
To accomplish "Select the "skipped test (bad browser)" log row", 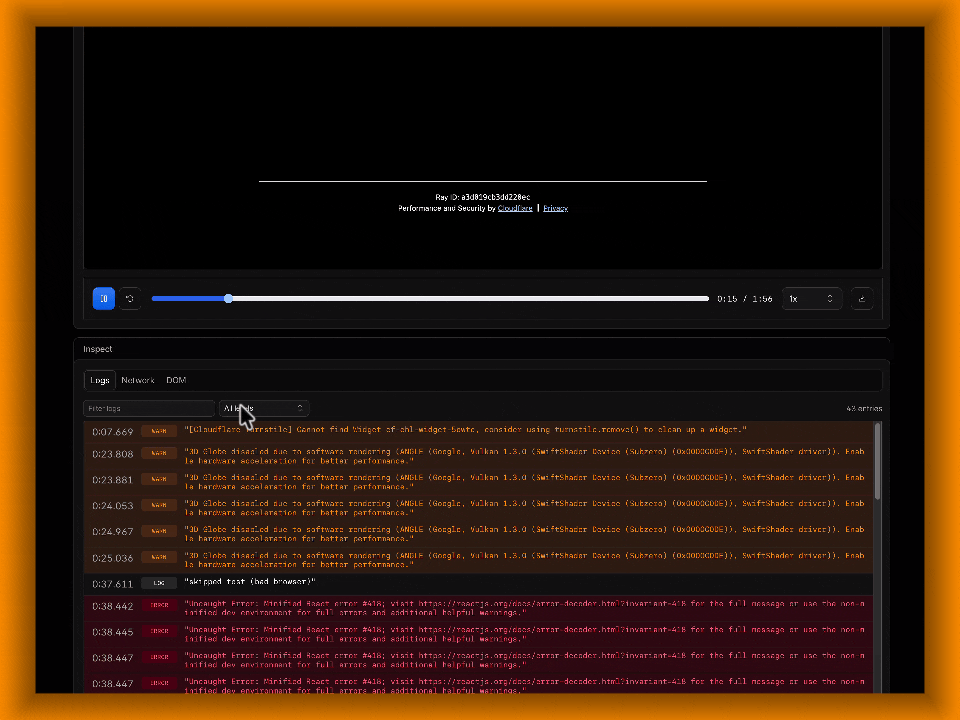I will [478, 583].
